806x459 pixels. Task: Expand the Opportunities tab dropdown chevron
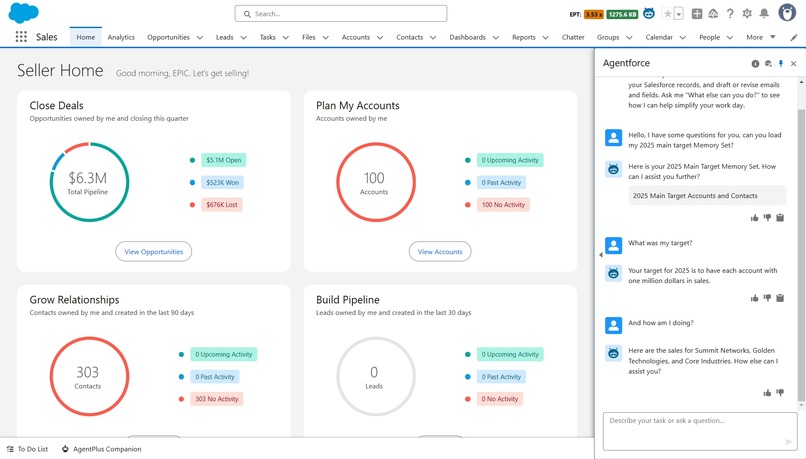pos(200,38)
